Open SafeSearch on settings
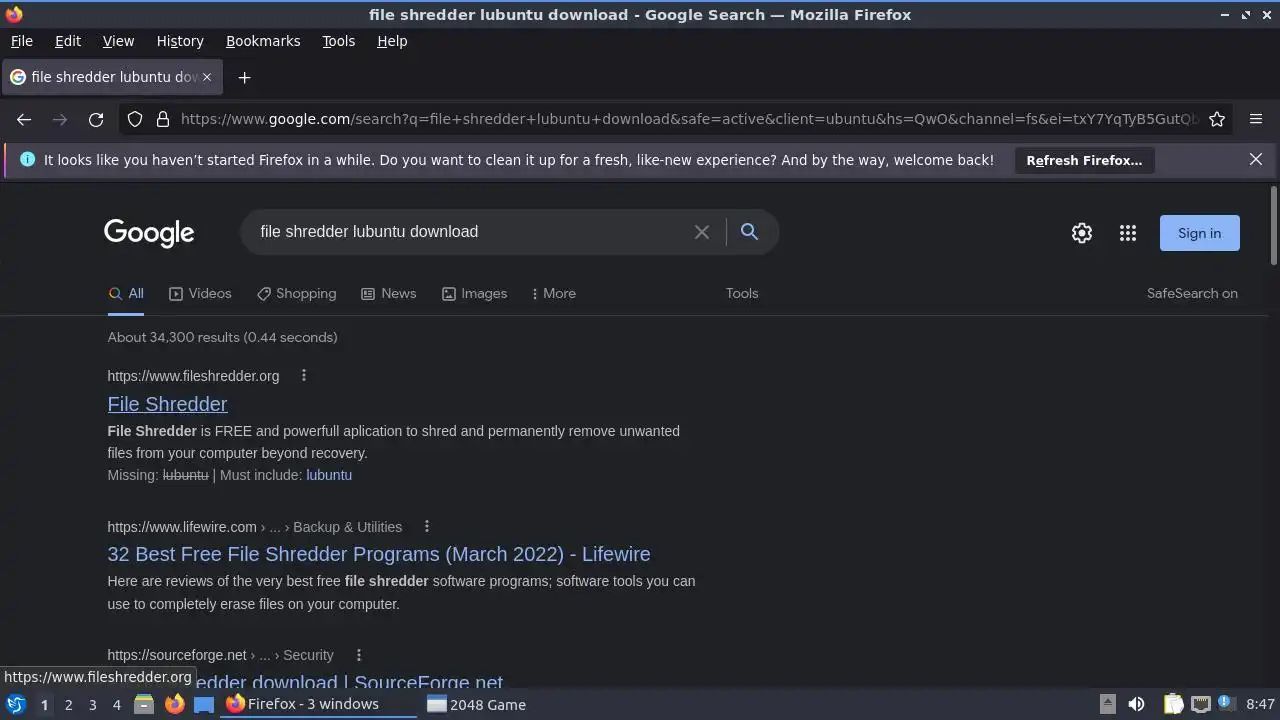Image resolution: width=1280 pixels, height=720 pixels. click(x=1192, y=293)
